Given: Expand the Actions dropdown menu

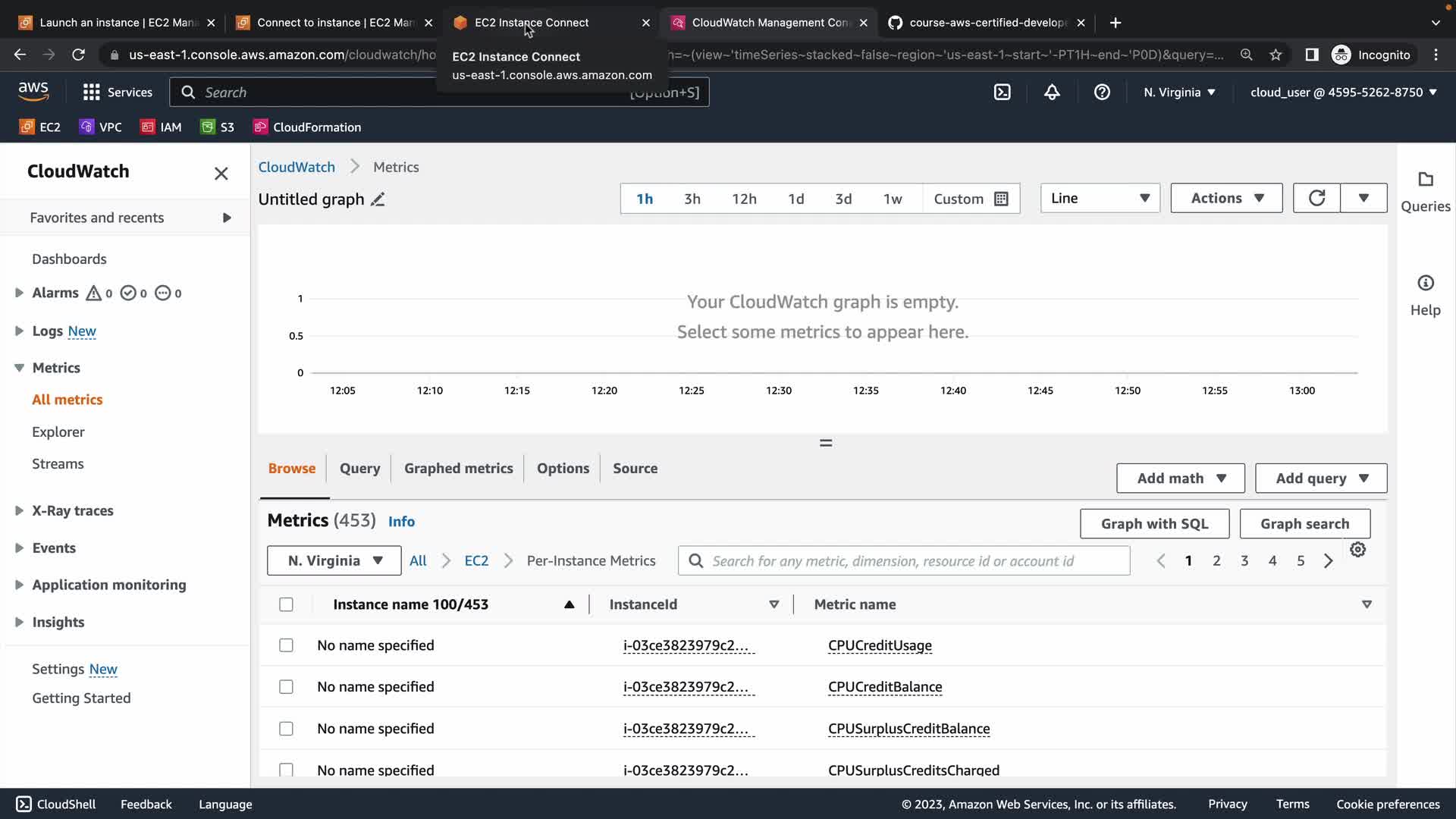Looking at the screenshot, I should click(x=1226, y=198).
